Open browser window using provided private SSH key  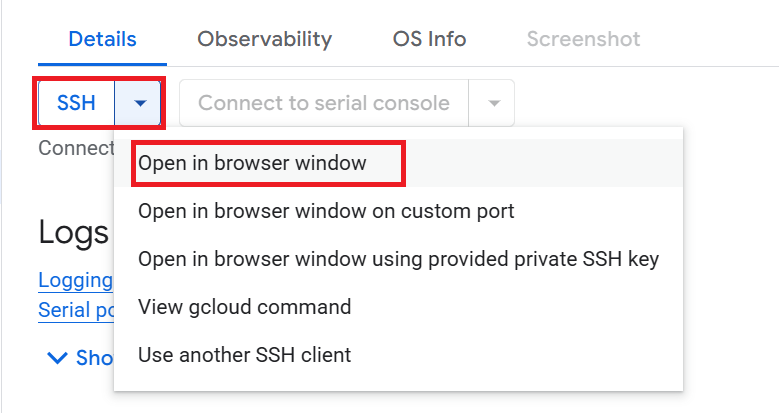pos(398,259)
